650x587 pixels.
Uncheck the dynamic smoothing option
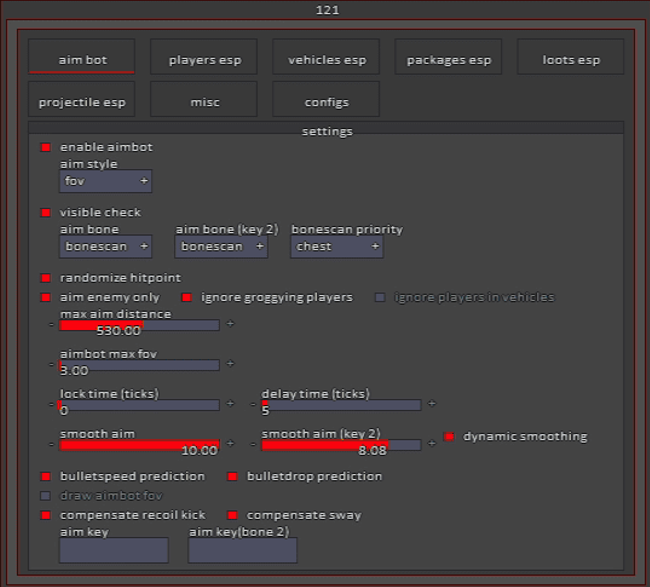click(x=448, y=436)
